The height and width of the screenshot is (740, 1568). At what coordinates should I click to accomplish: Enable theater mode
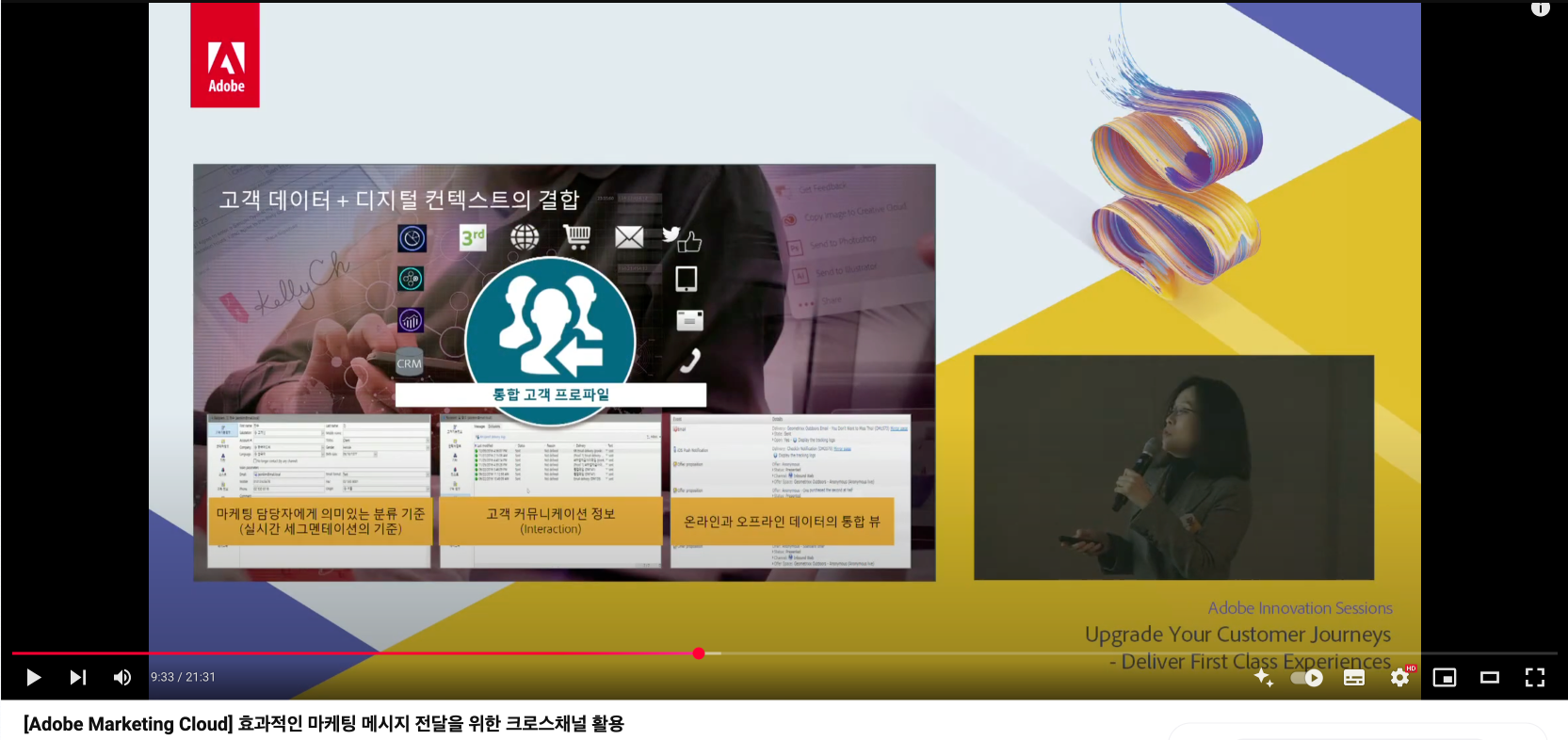coord(1490,678)
